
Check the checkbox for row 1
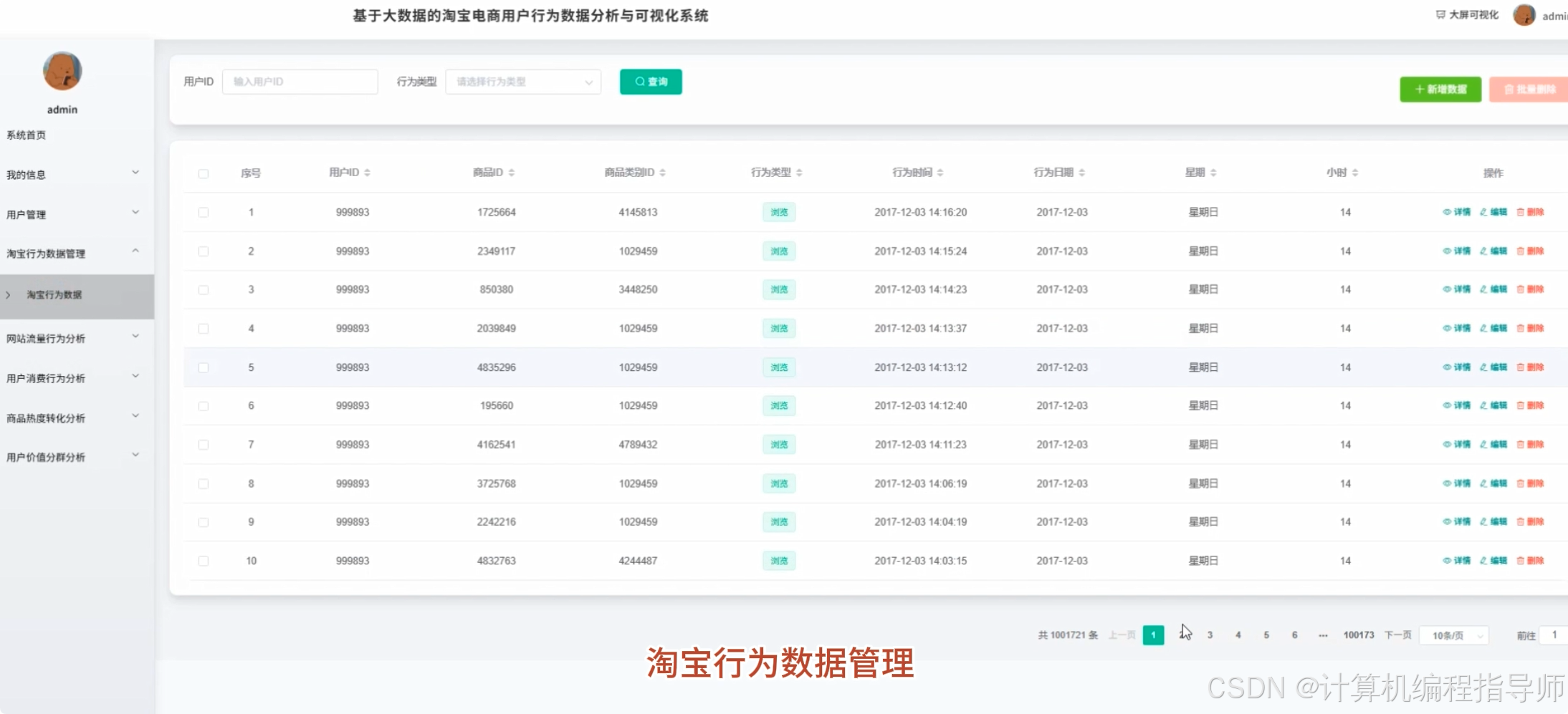point(204,213)
